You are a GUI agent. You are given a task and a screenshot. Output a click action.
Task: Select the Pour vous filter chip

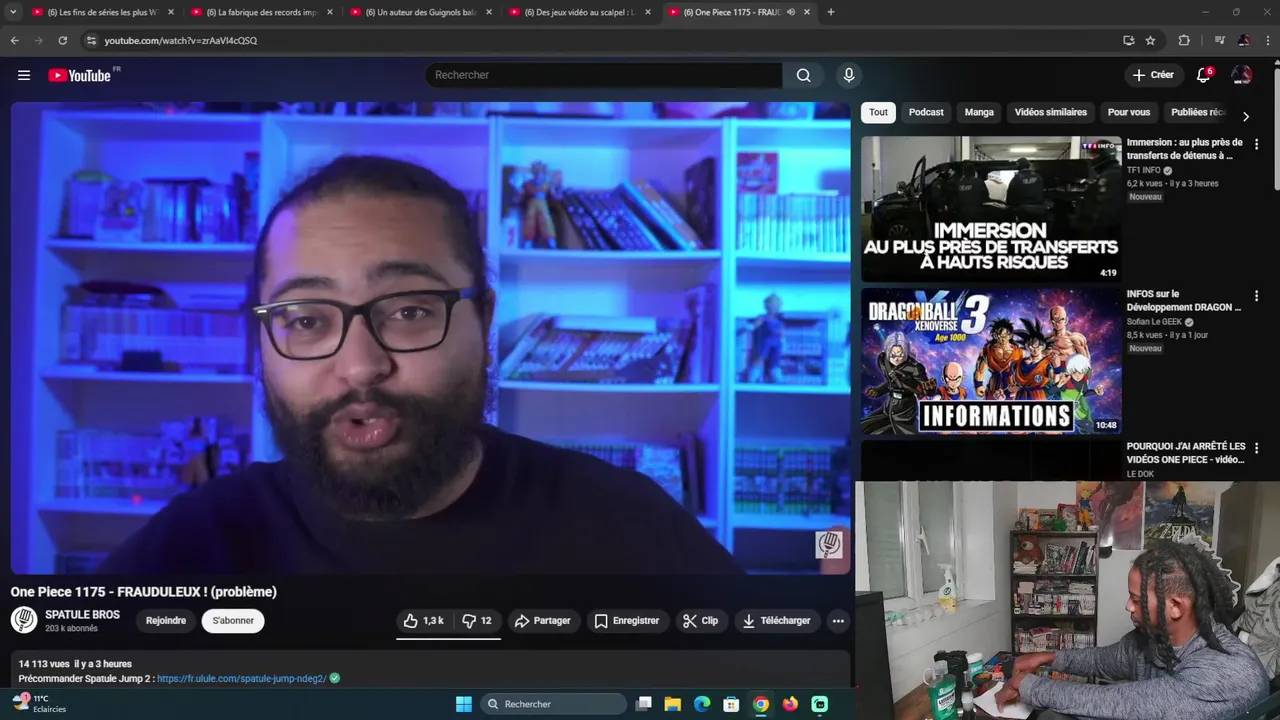coord(1129,112)
